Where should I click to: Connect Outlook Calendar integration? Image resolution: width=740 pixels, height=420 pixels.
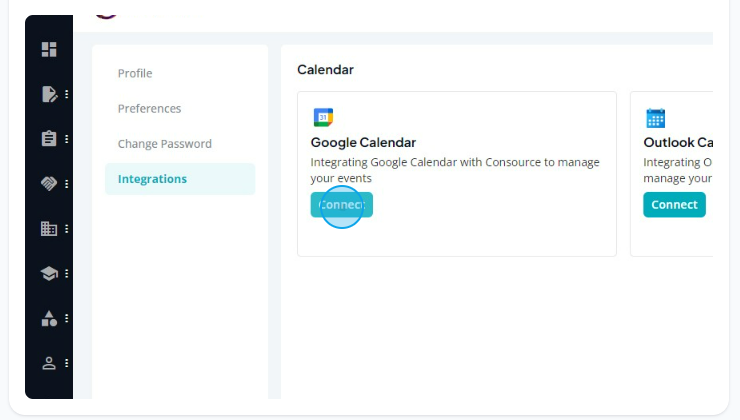point(674,205)
